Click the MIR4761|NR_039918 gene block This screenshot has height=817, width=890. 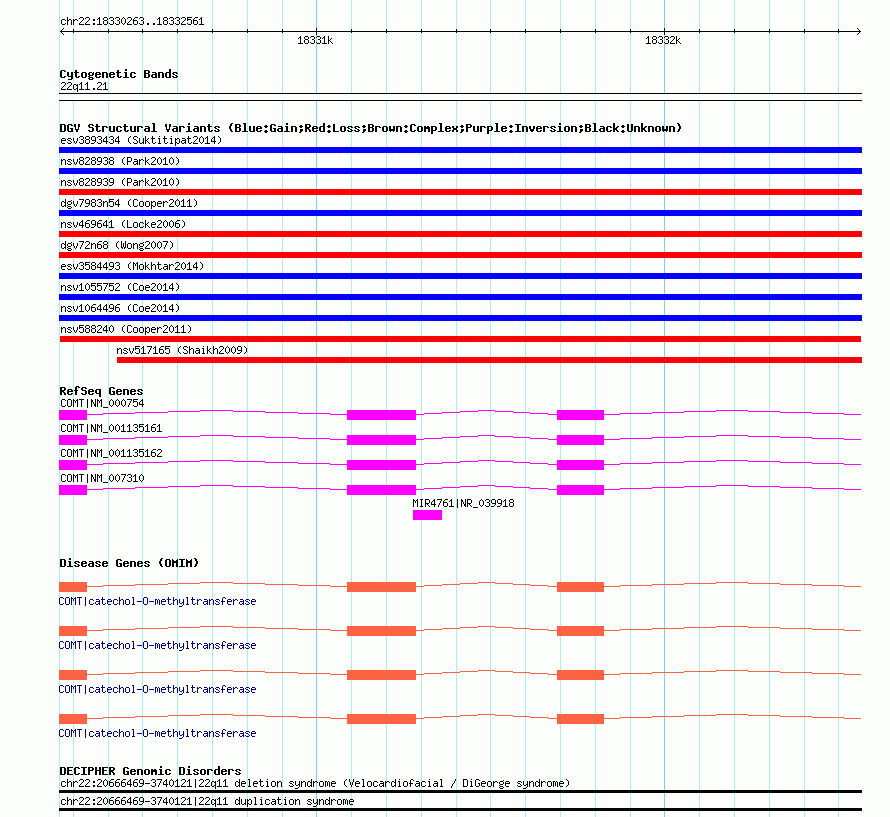point(427,515)
